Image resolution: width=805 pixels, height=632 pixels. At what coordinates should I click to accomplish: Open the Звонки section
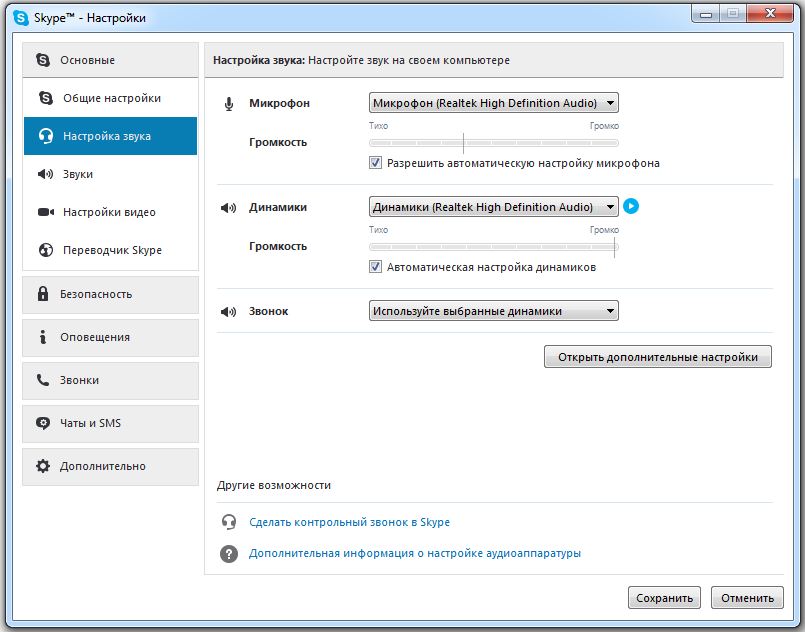coord(110,380)
